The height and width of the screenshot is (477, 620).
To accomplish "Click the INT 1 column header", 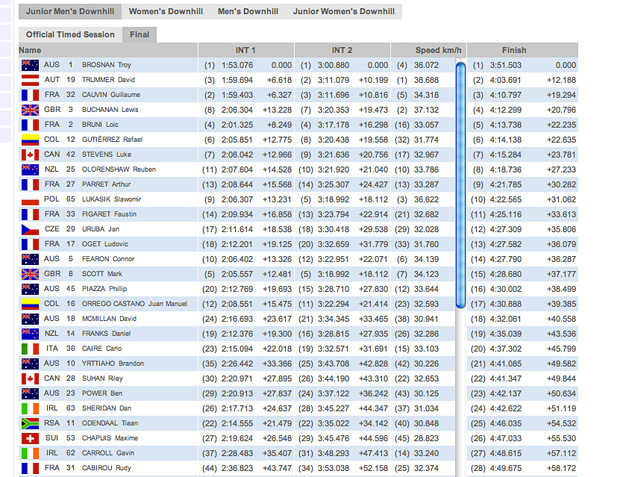I will pos(245,49).
